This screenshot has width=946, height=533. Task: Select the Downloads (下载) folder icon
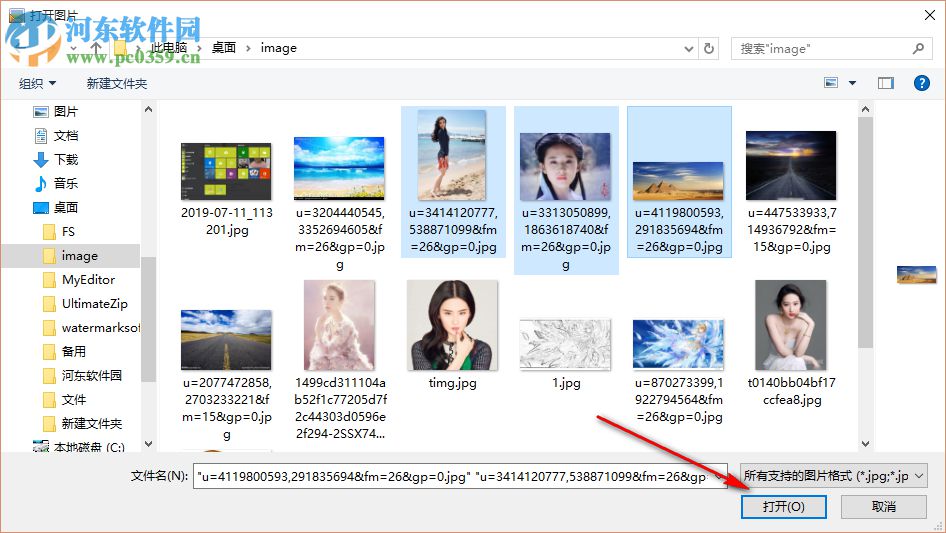click(x=41, y=159)
